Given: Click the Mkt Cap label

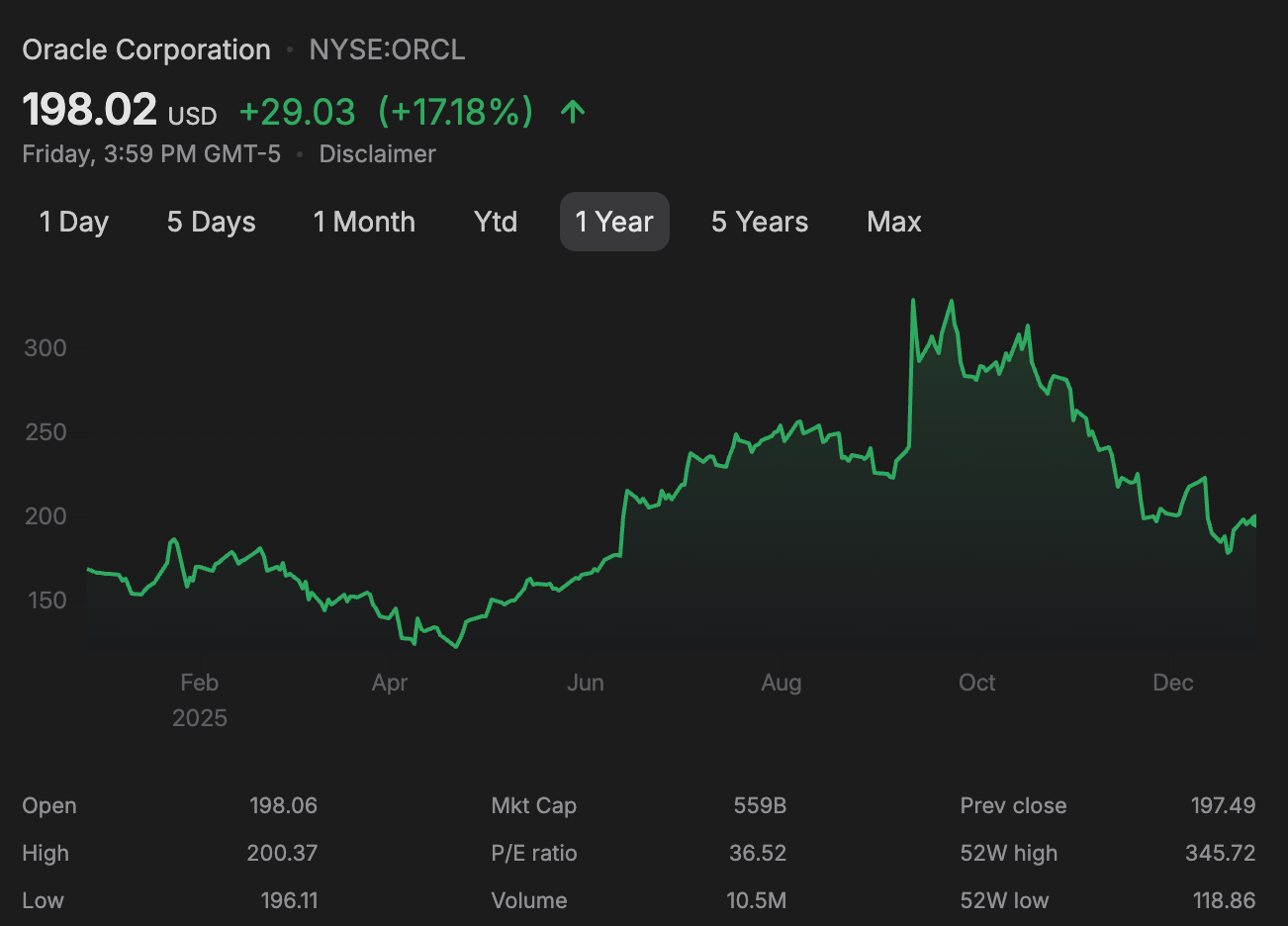Looking at the screenshot, I should [x=534, y=805].
